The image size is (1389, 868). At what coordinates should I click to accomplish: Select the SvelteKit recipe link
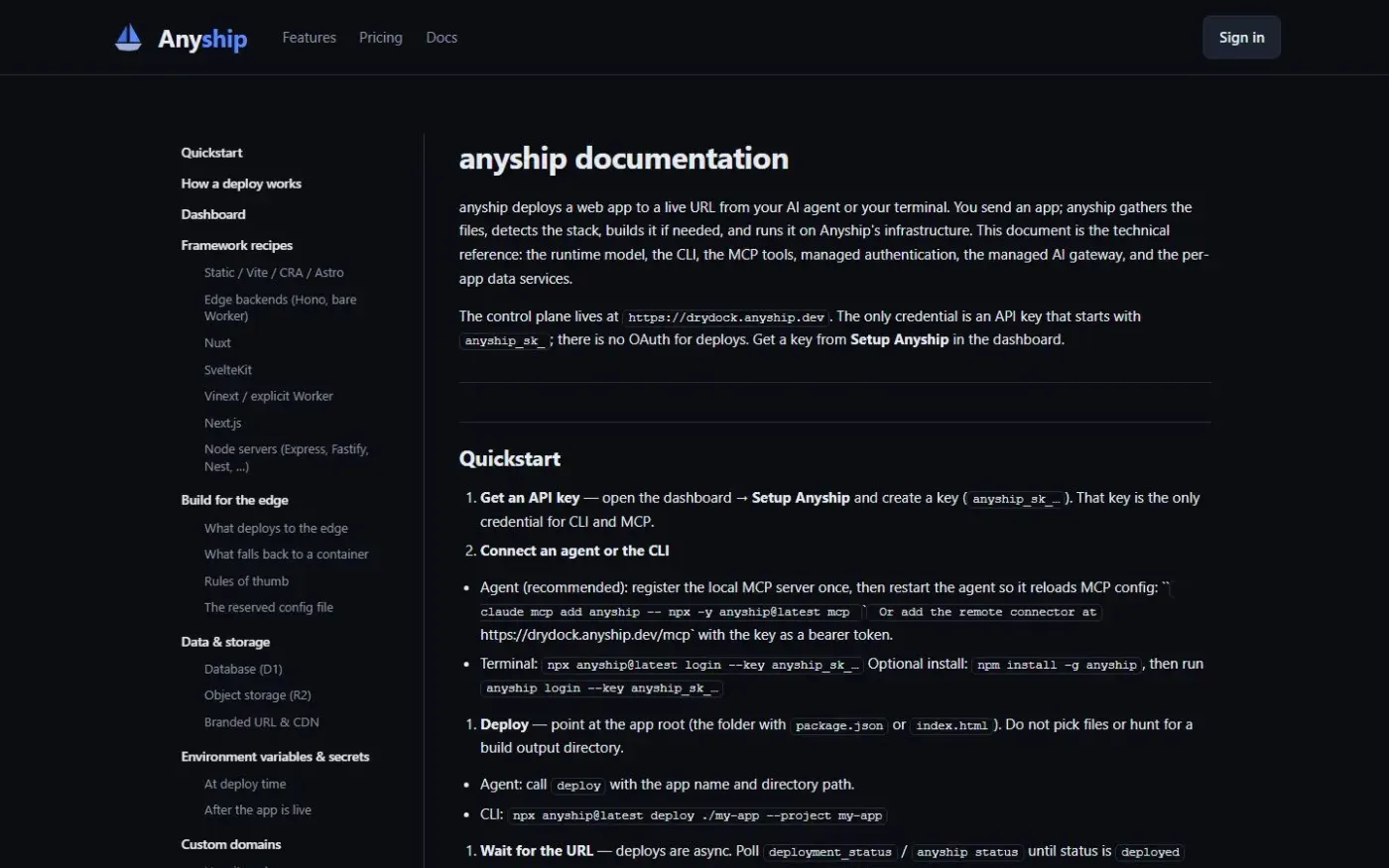click(x=228, y=370)
